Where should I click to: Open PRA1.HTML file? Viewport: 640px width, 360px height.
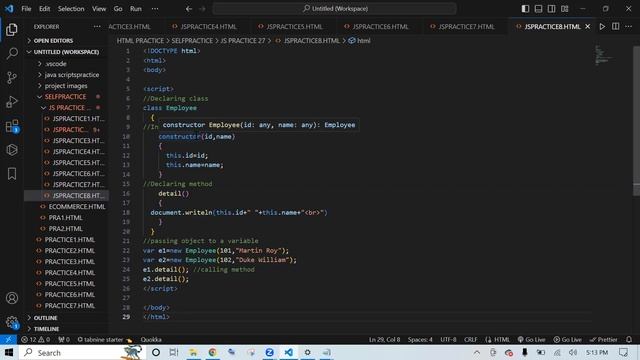pos(66,218)
